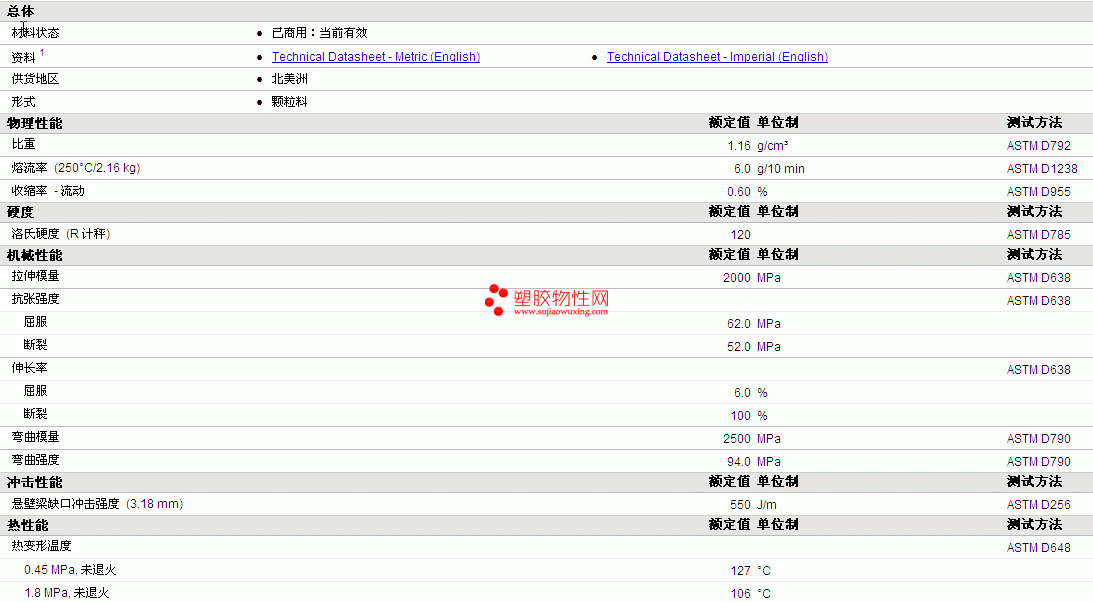Click the 悬壁梁缺口冲击强度 (3.18 mm) label

click(97, 504)
